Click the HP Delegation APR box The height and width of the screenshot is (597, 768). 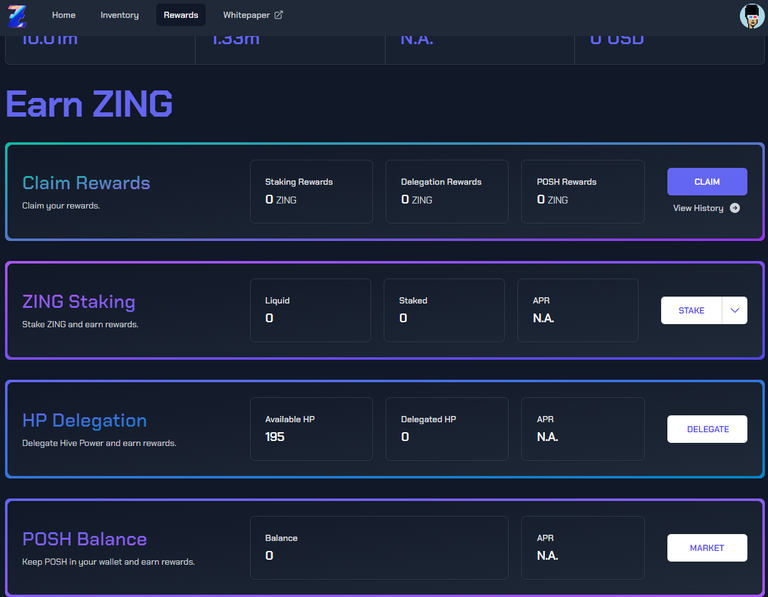click(582, 429)
